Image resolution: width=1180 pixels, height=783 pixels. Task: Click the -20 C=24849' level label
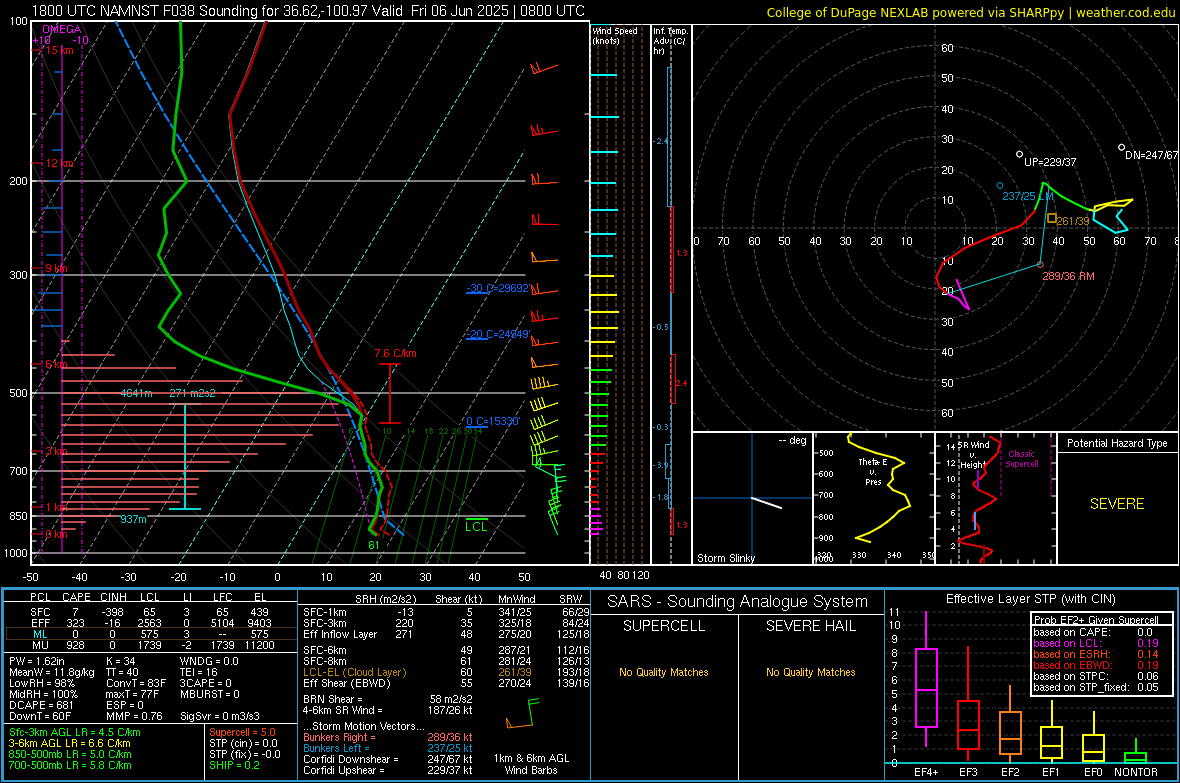tap(498, 334)
